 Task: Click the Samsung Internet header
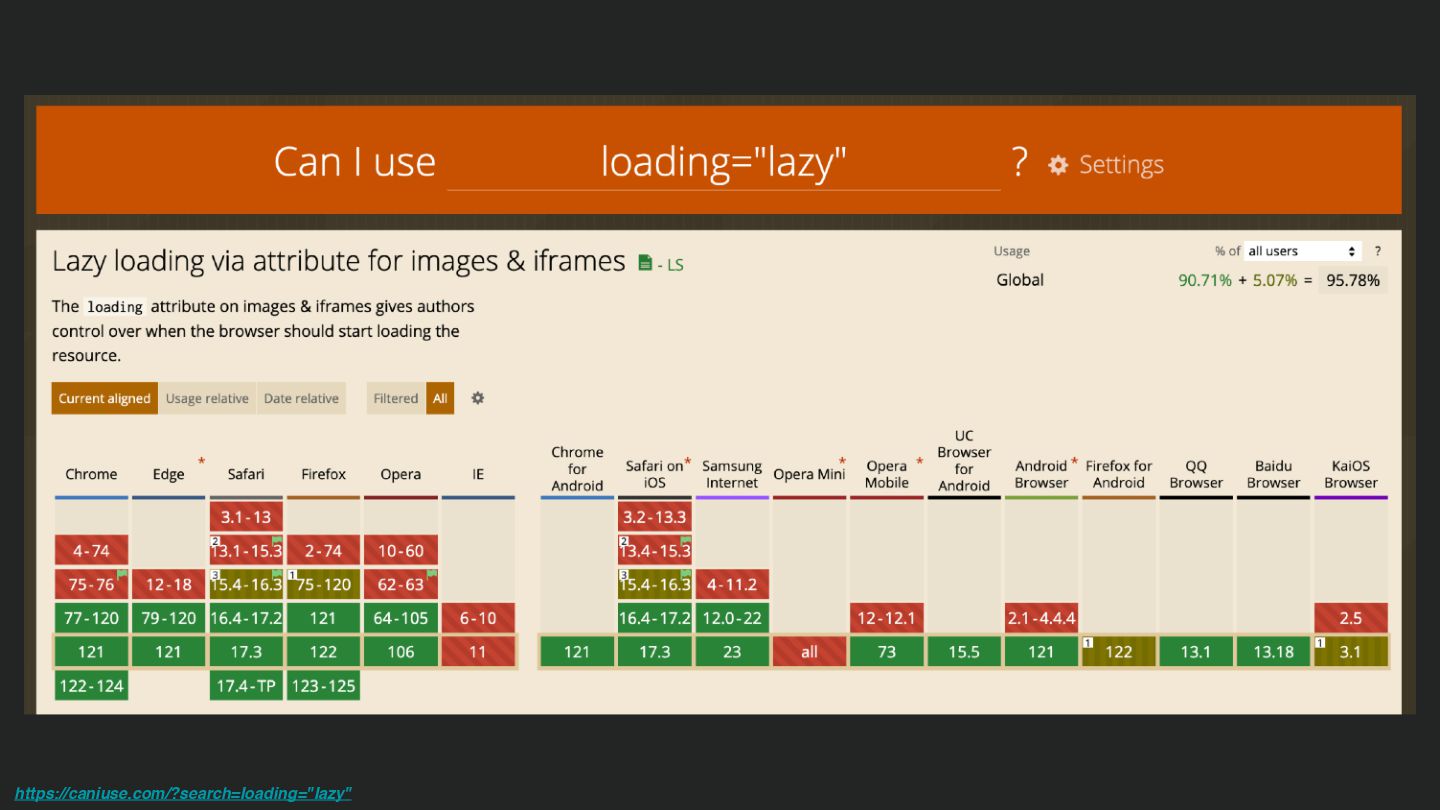[732, 474]
